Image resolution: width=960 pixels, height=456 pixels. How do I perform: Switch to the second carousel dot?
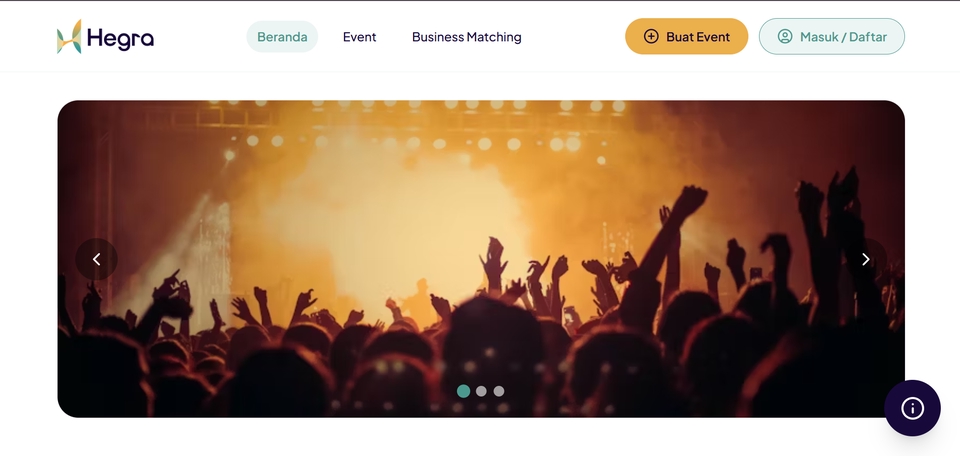click(x=481, y=391)
